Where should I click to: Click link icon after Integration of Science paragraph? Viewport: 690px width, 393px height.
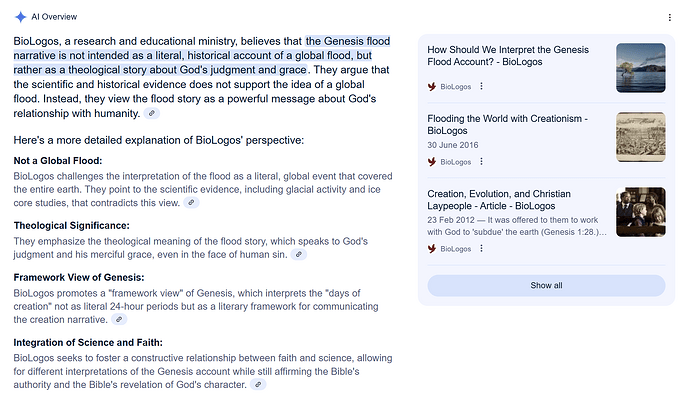pos(258,384)
